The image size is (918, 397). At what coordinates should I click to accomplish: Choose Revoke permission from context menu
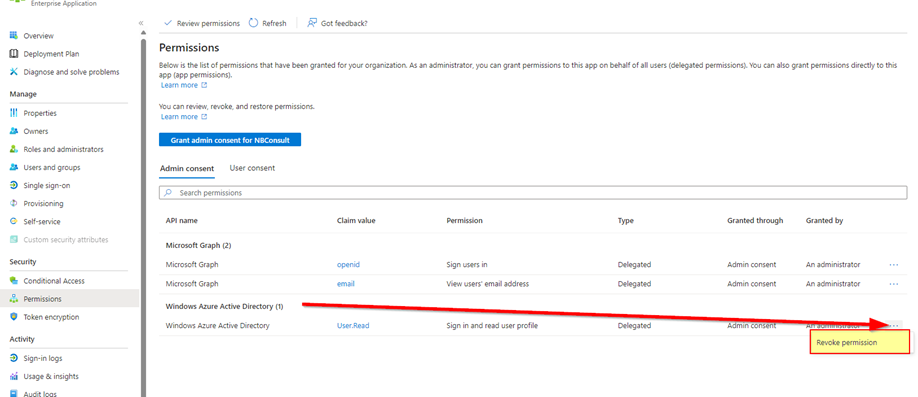tap(859, 343)
